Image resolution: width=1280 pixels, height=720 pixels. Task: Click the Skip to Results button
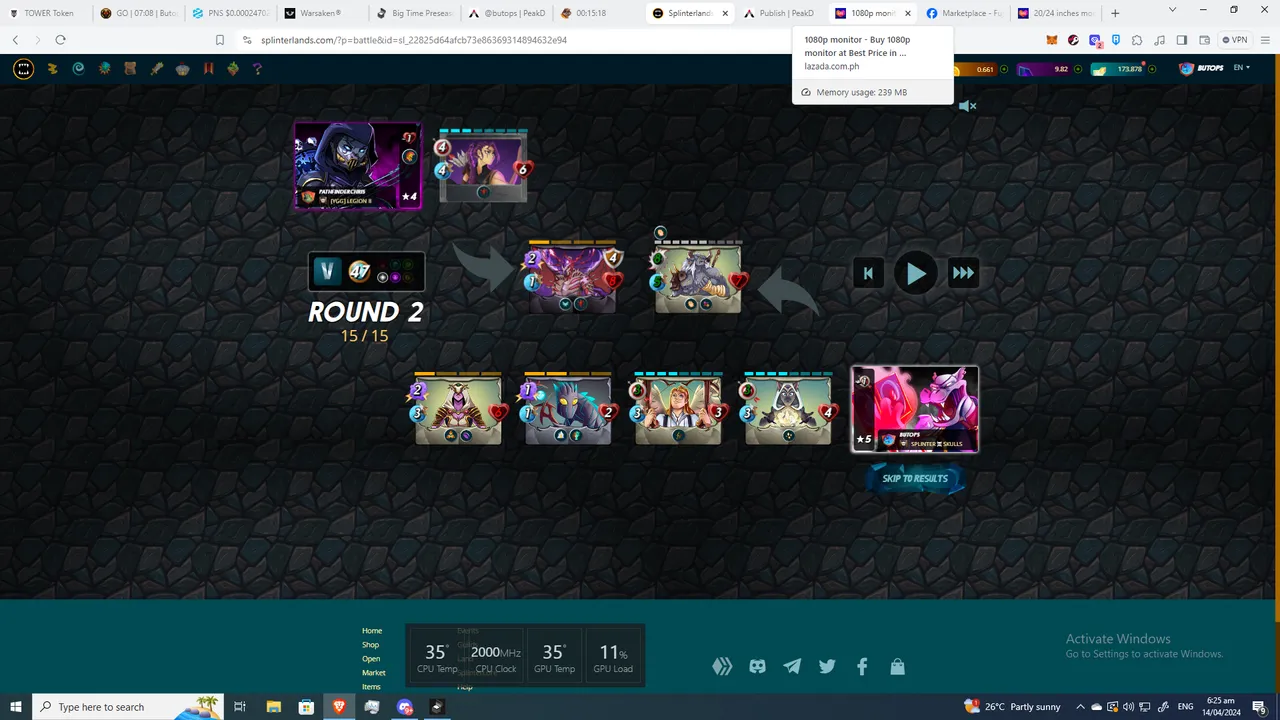[x=915, y=479]
